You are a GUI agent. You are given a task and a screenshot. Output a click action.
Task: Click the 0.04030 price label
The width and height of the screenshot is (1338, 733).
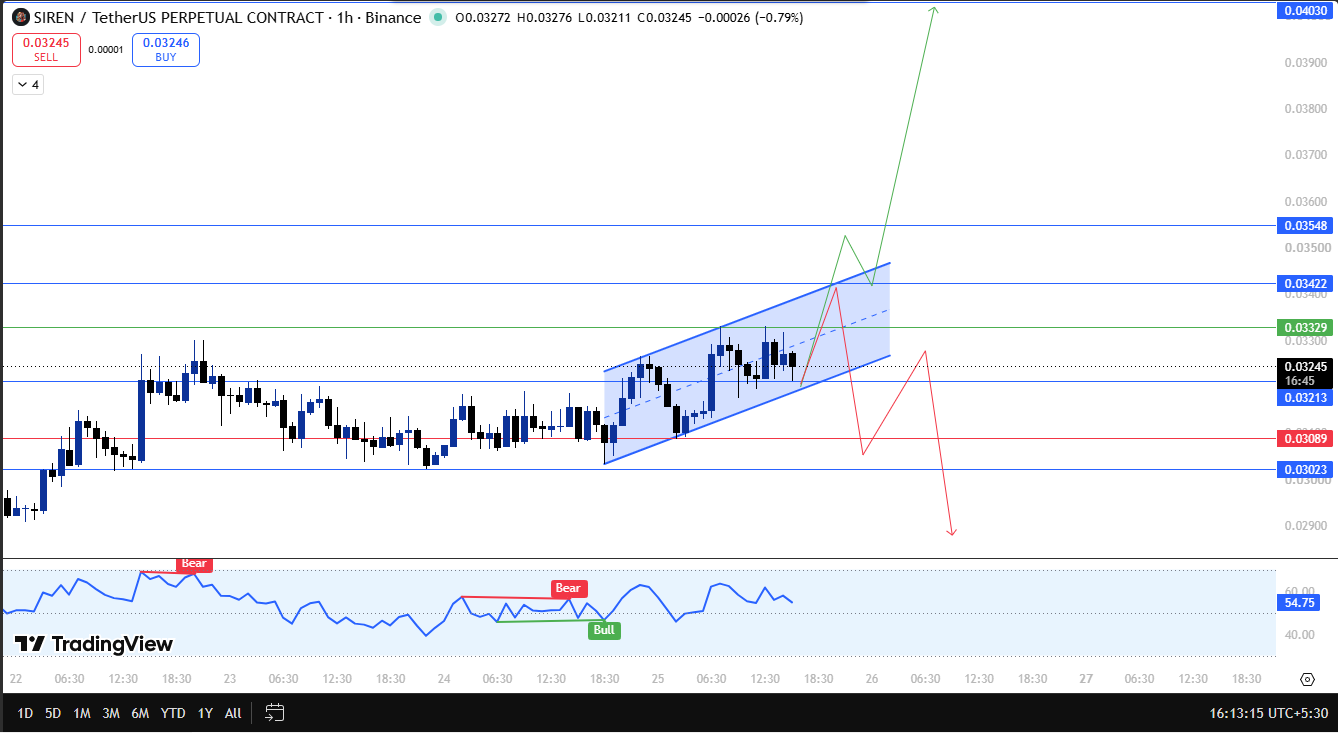tap(1306, 11)
